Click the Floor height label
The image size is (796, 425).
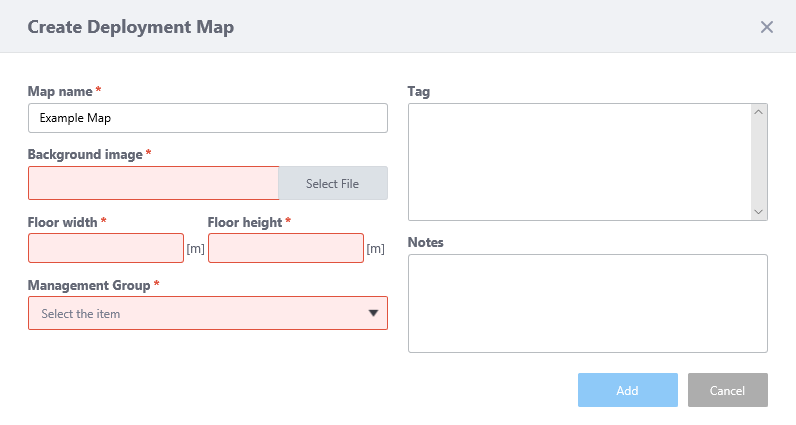[245, 222]
